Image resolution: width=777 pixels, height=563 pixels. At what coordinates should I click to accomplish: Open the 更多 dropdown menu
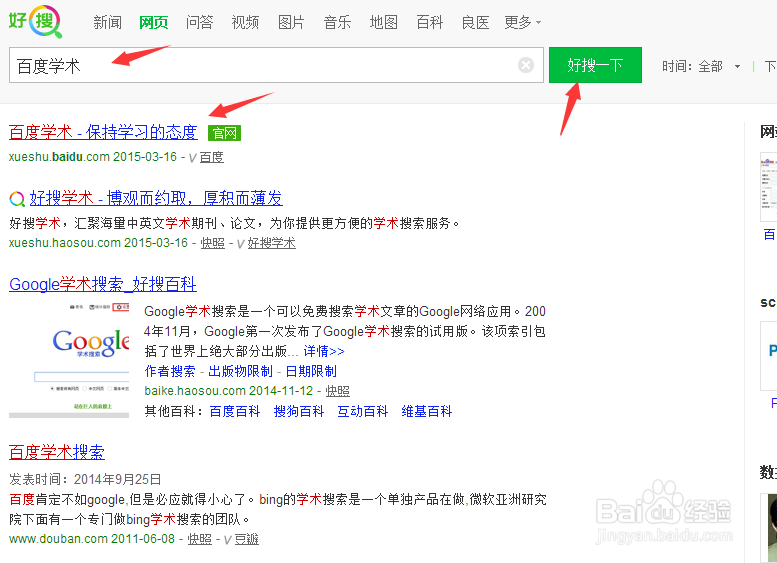click(x=522, y=22)
